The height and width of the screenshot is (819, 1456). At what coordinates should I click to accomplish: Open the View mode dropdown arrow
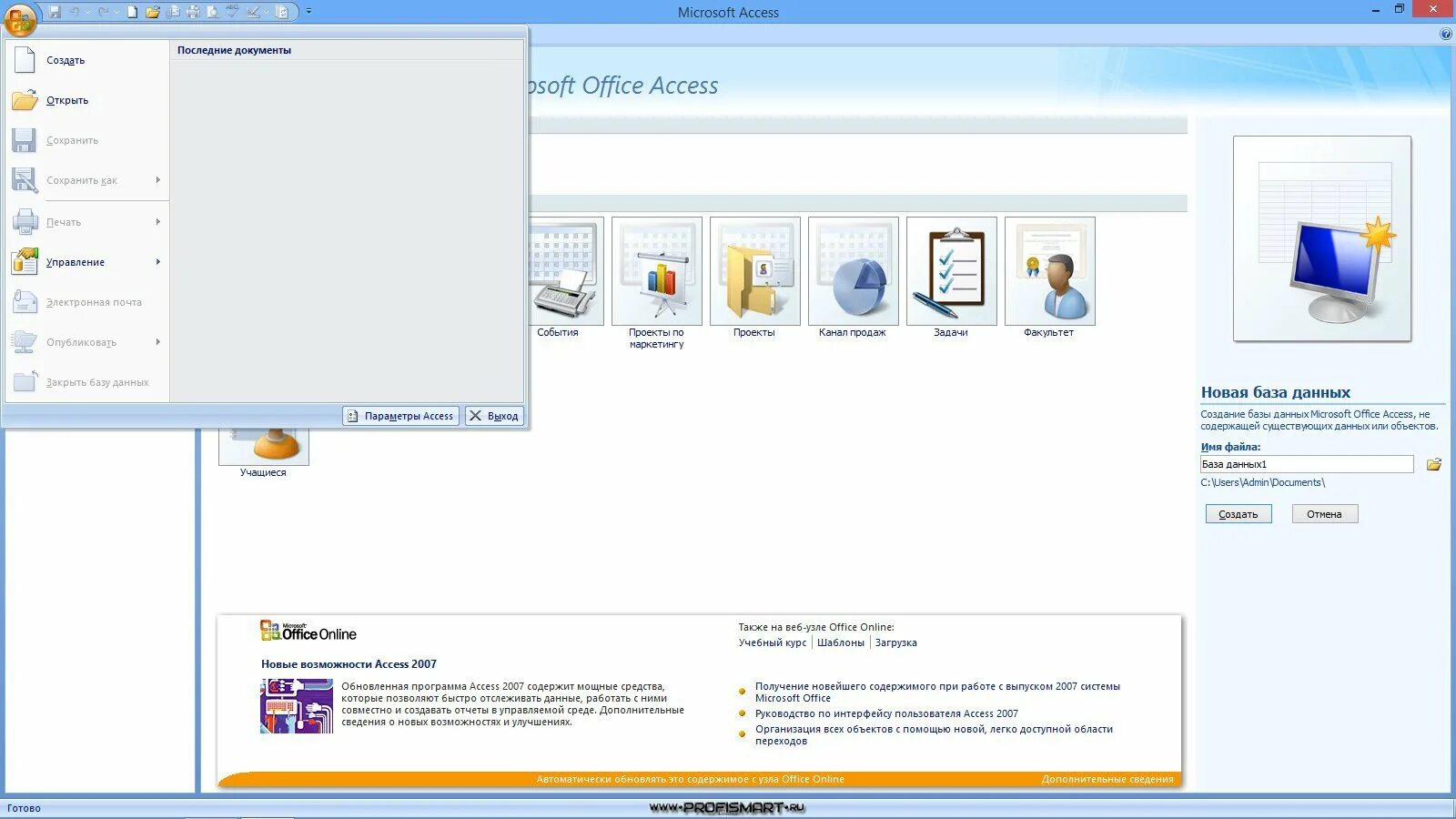pyautogui.click(x=266, y=12)
